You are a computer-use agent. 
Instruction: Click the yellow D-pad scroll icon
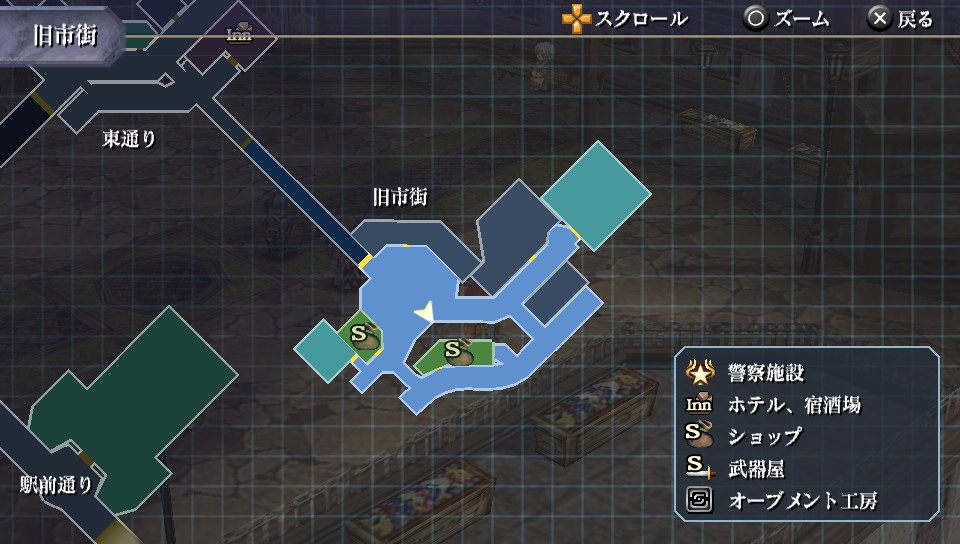tap(576, 19)
